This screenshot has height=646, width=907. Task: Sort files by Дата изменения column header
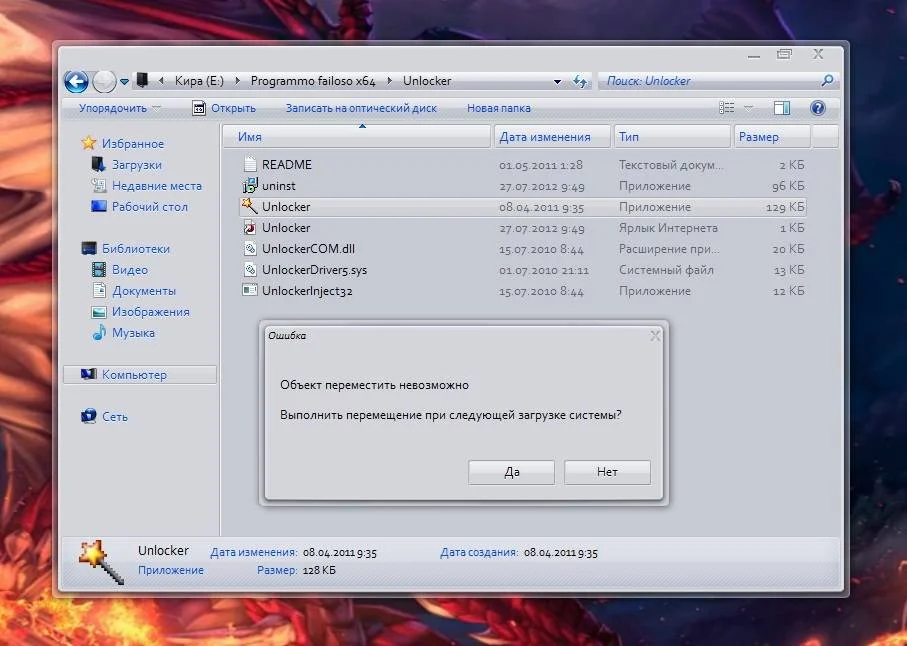pyautogui.click(x=545, y=137)
